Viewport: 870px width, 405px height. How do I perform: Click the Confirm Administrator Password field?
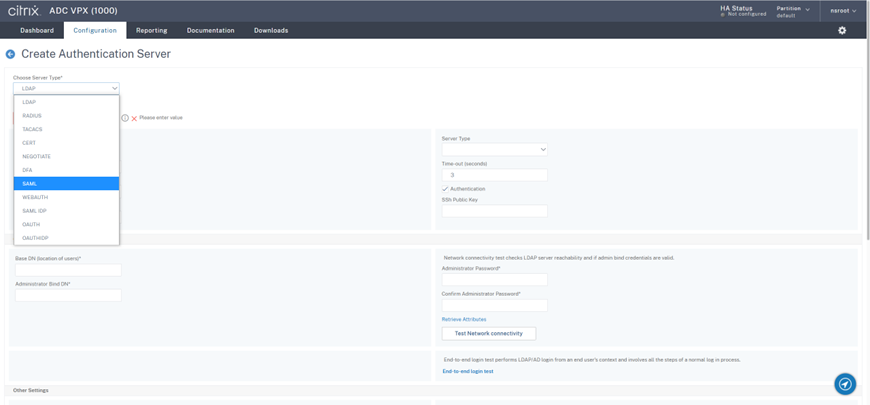click(x=494, y=305)
